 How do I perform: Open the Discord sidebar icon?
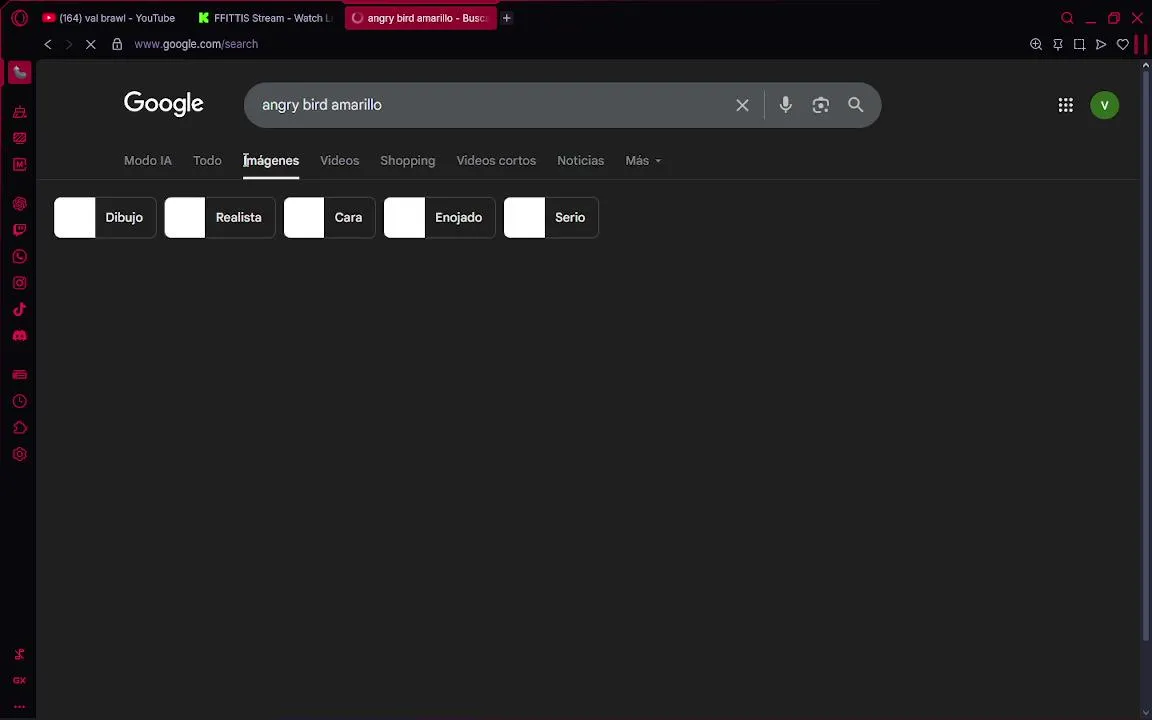click(x=20, y=336)
